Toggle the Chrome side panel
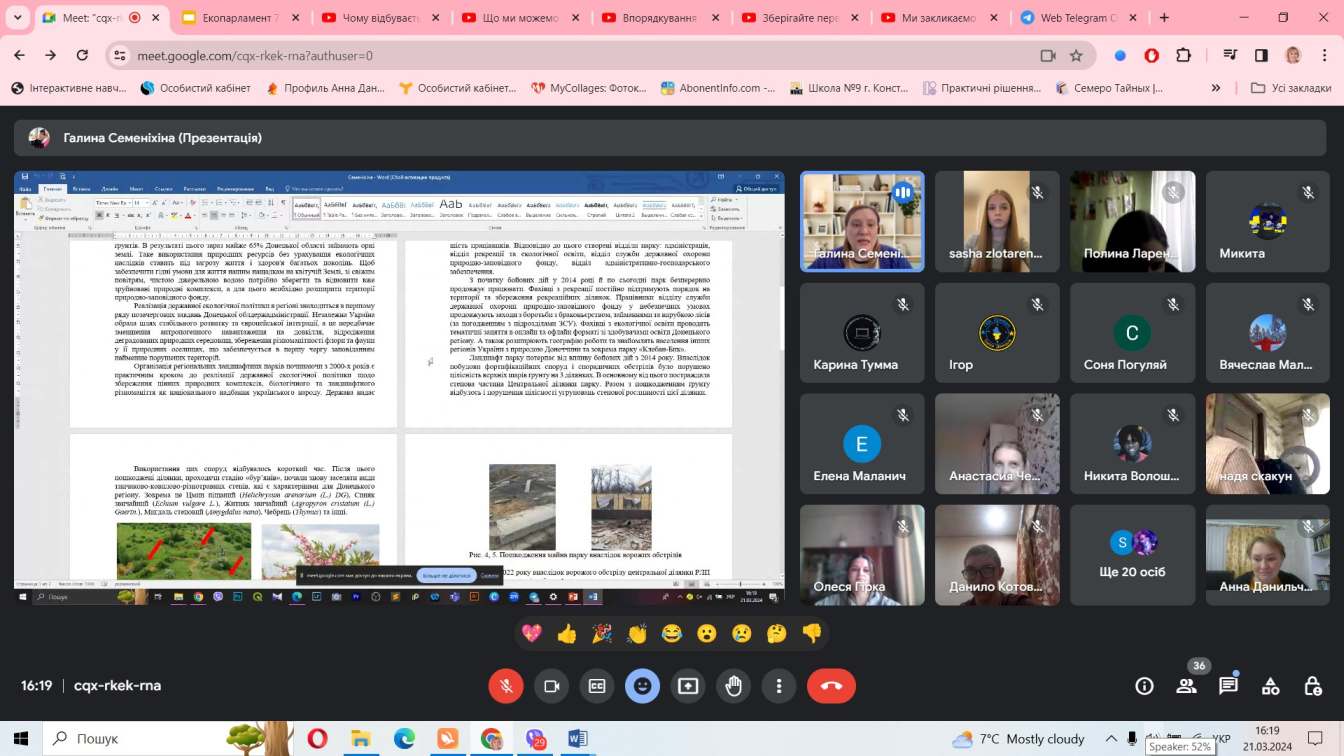 pos(1262,56)
